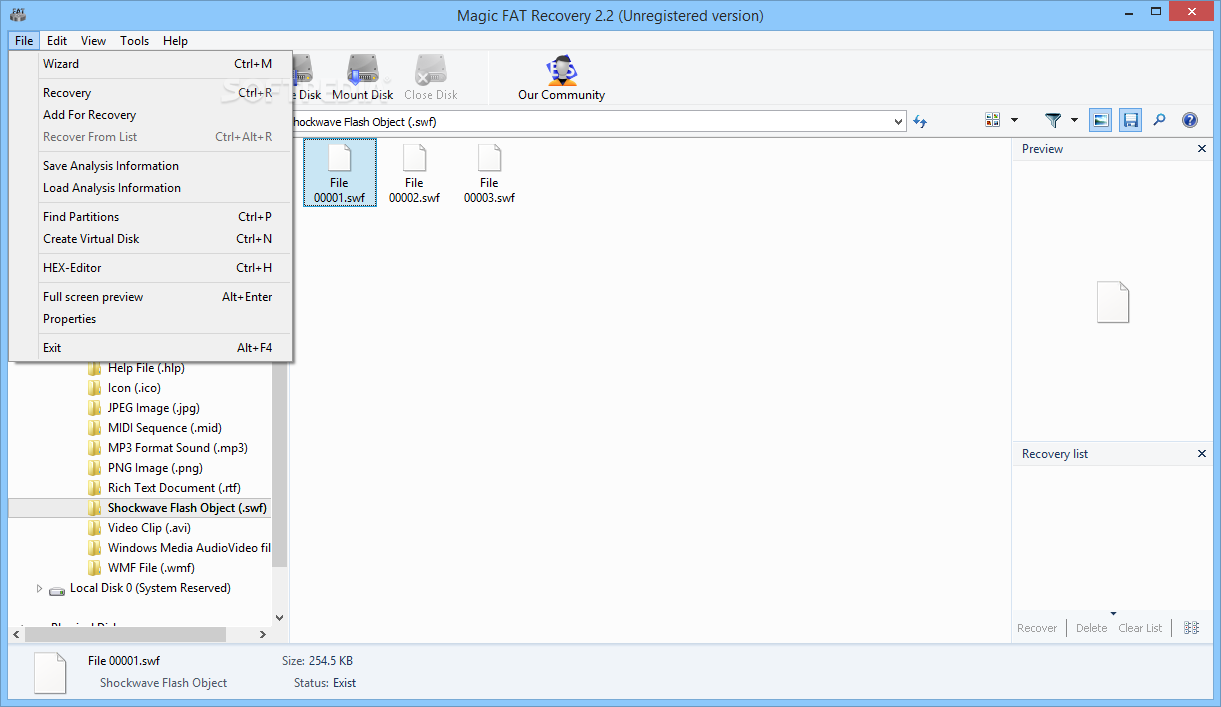Image resolution: width=1221 pixels, height=707 pixels.
Task: Choose Exit from File menu
Action: [x=150, y=348]
